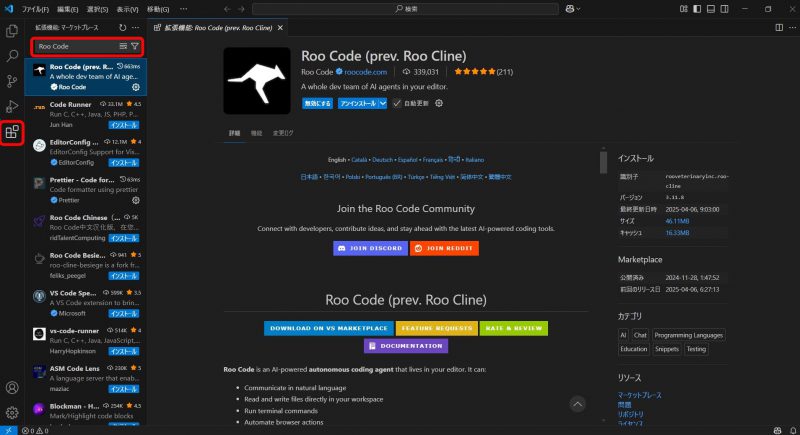Open uninstall dropdown arrow
Viewport: 800px width, 435px height.
pos(383,104)
